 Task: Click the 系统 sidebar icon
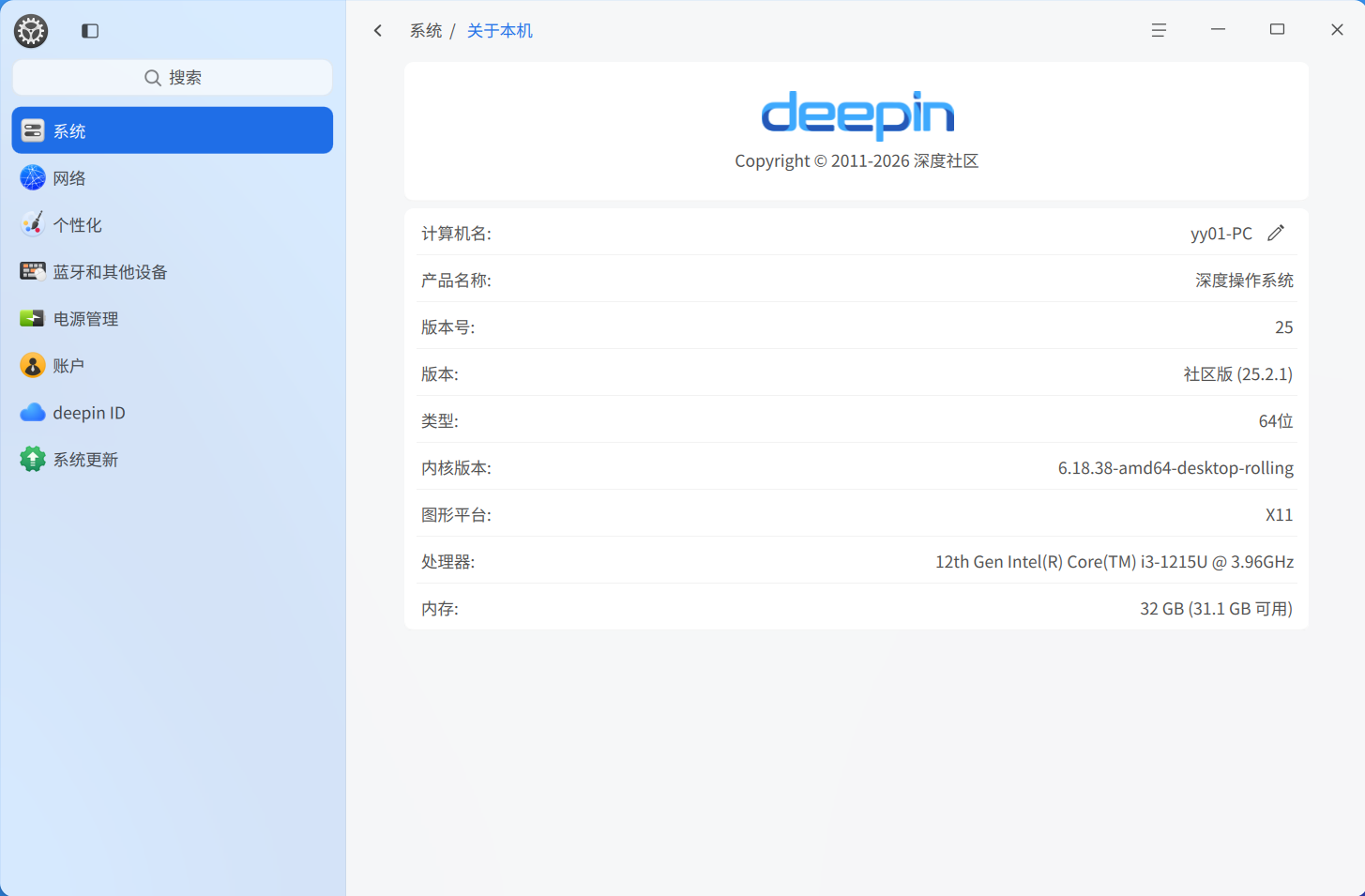[x=33, y=130]
